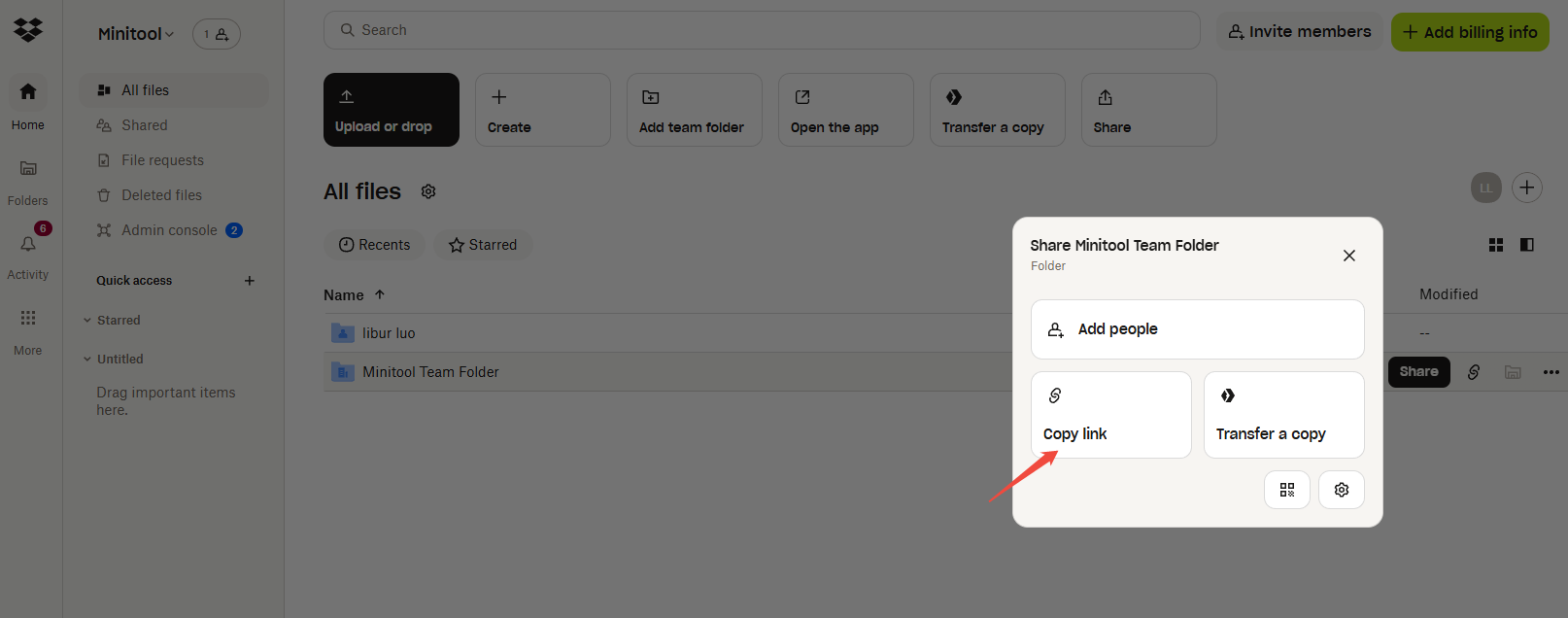Toggle the details side panel icon

coord(1527,245)
